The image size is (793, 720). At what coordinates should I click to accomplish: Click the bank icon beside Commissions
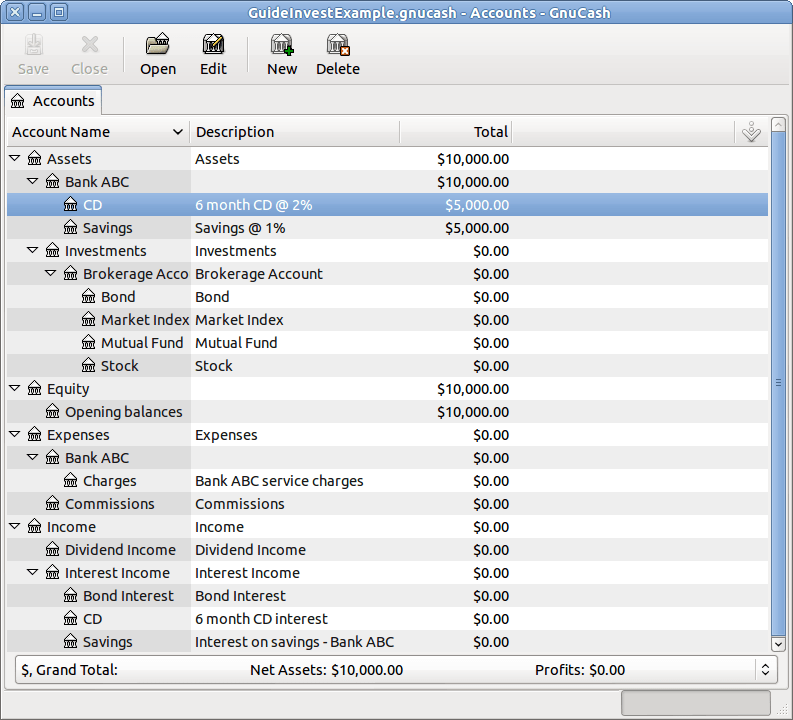tap(53, 504)
